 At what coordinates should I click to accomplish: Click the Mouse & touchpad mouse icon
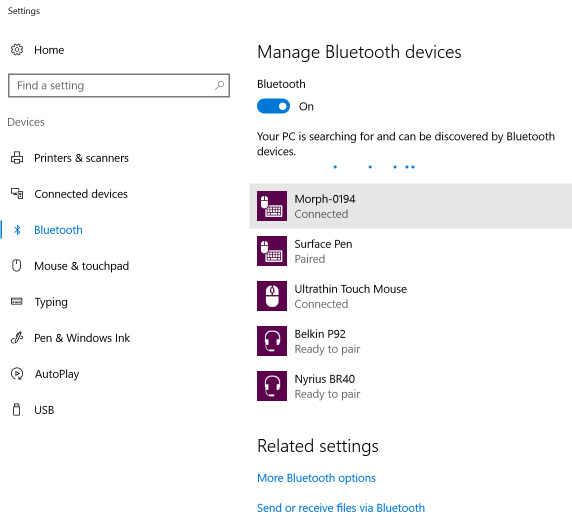(x=17, y=265)
